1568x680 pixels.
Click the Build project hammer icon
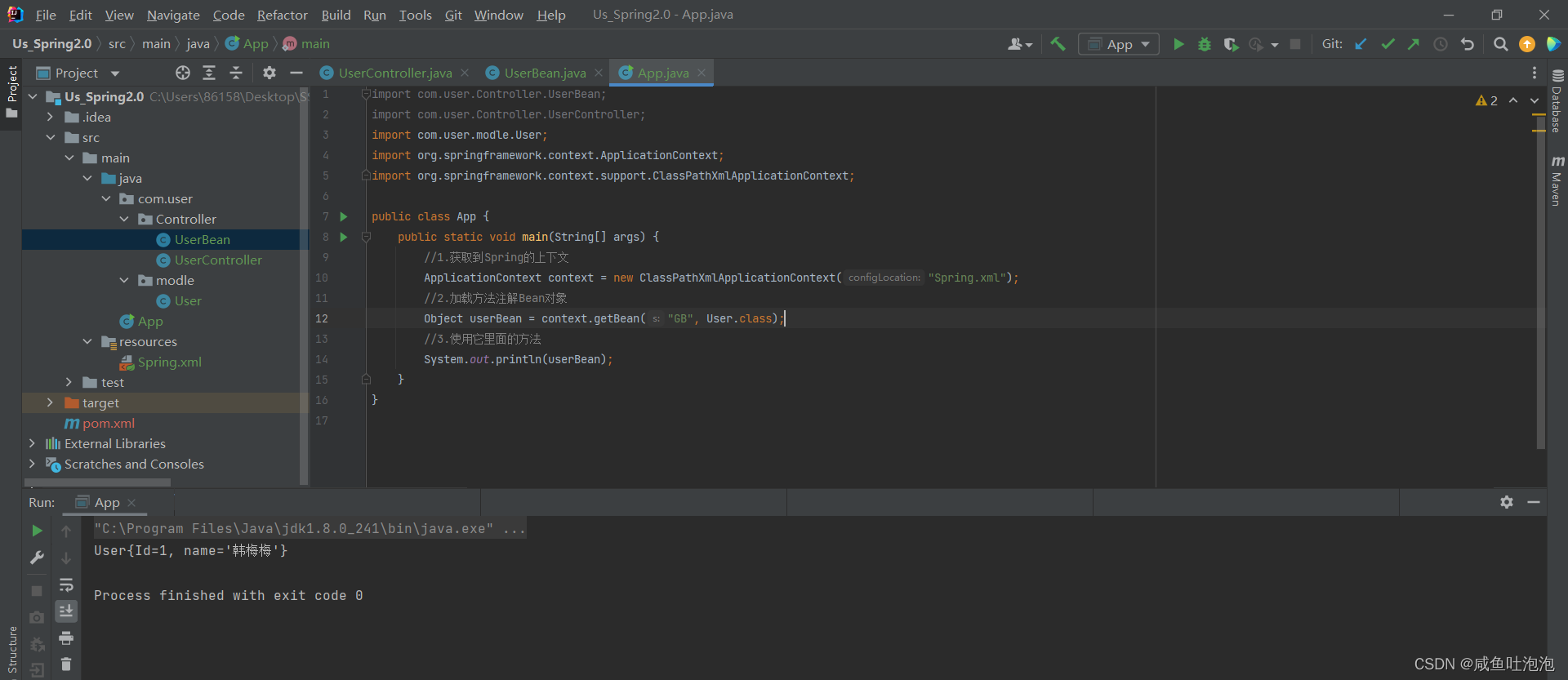click(1058, 44)
